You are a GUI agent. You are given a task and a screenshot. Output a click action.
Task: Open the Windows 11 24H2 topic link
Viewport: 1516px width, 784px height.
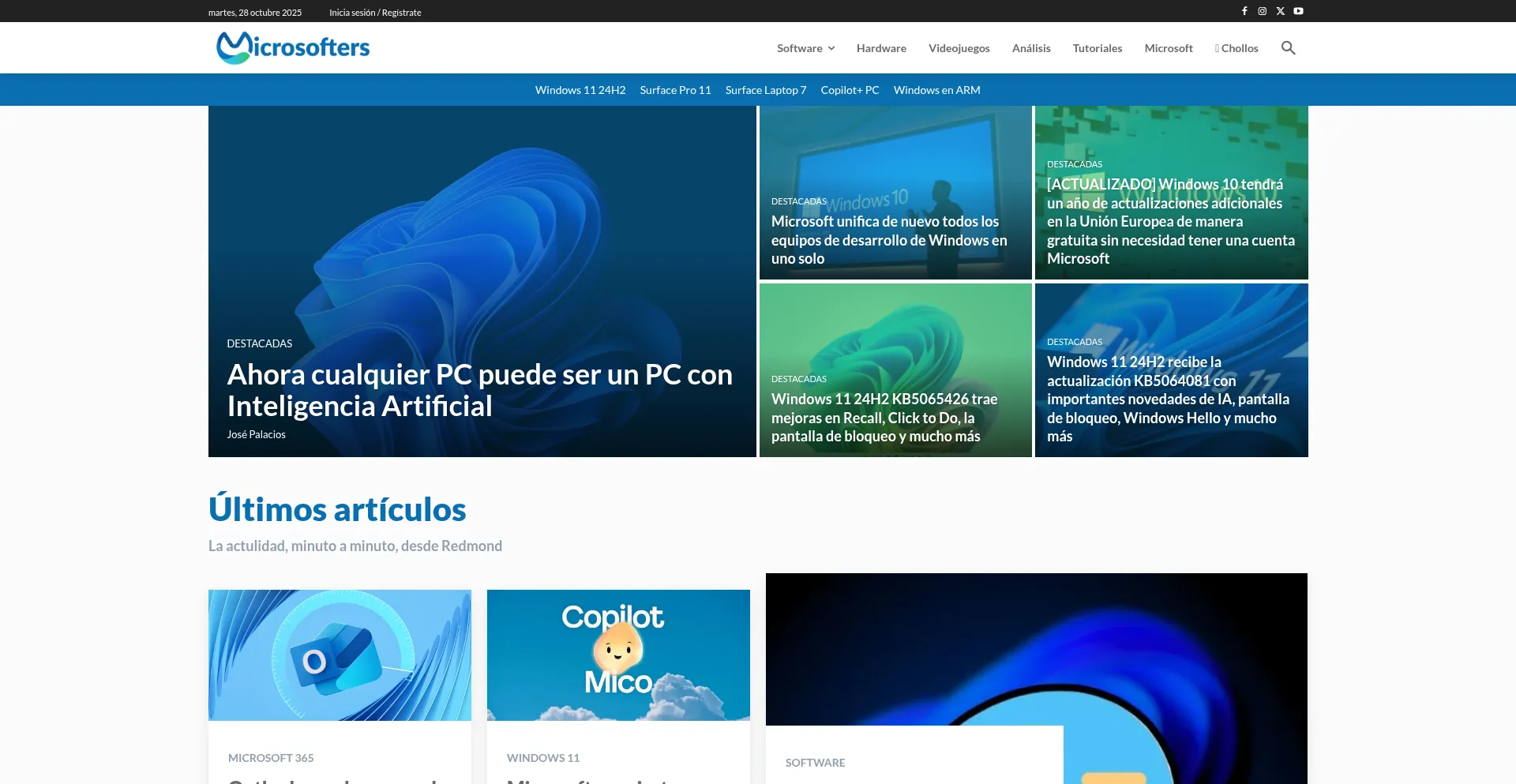[580, 90]
